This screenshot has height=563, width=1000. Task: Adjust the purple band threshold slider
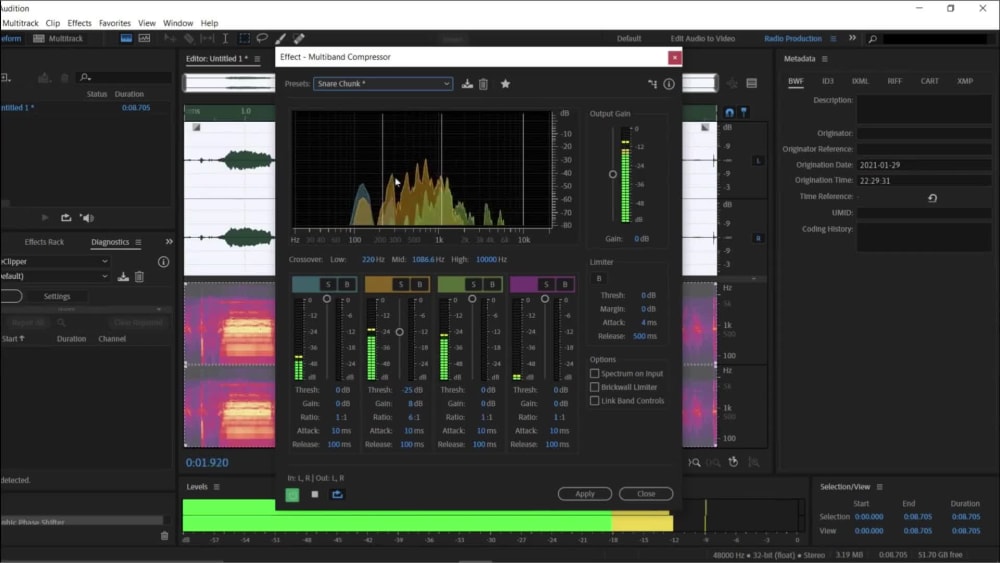pos(545,298)
